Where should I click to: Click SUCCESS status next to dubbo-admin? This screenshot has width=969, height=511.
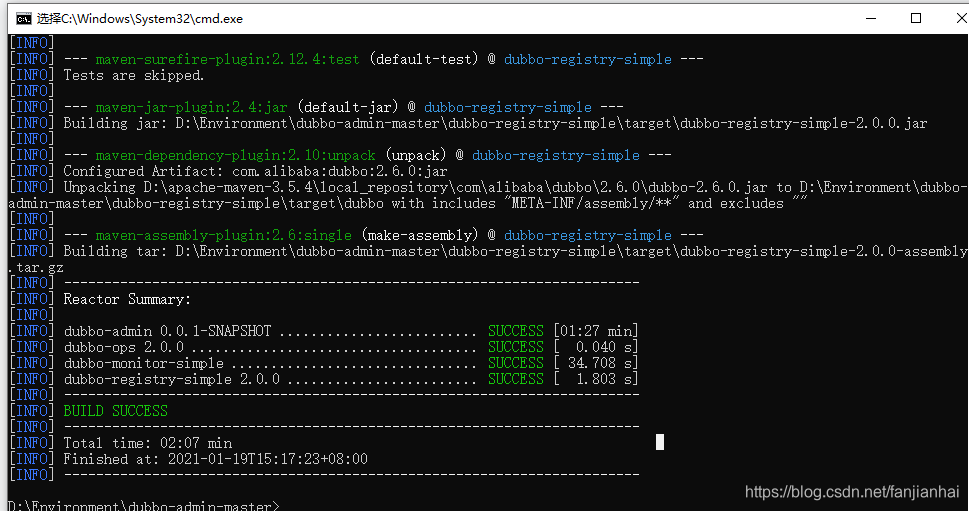[516, 331]
